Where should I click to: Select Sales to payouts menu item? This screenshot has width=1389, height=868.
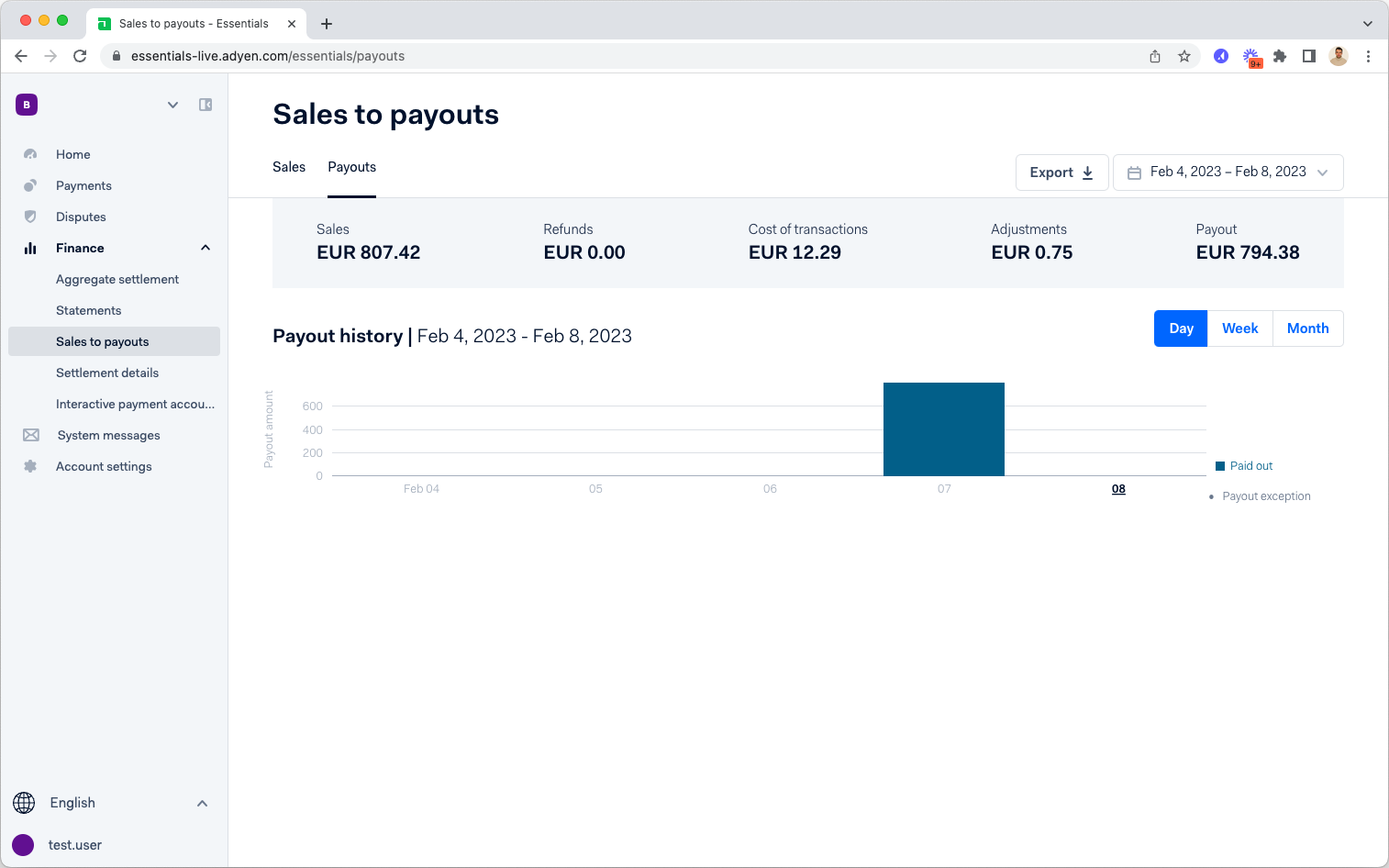click(x=114, y=341)
